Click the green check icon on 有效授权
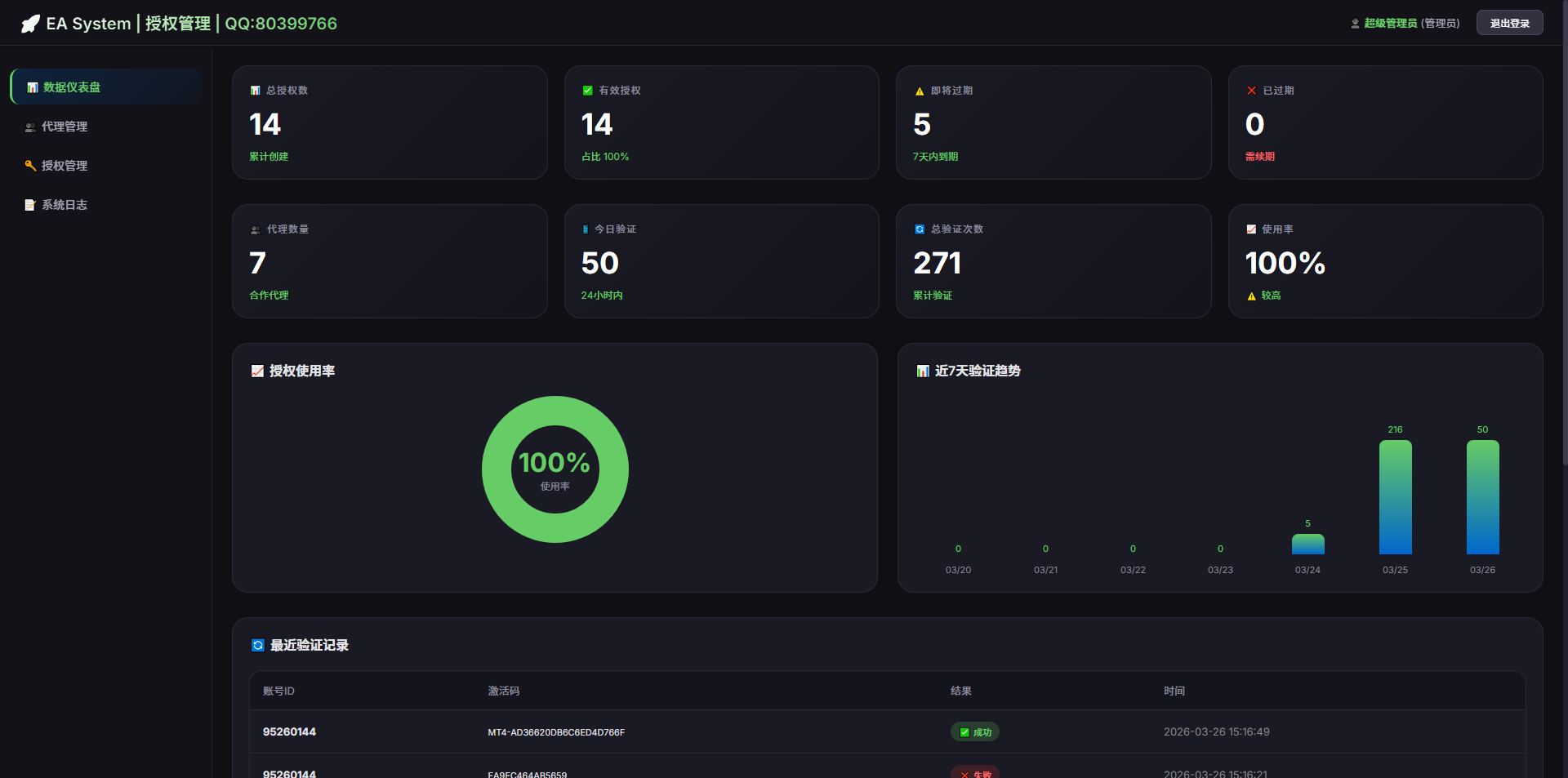Image resolution: width=1568 pixels, height=778 pixels. pos(588,91)
